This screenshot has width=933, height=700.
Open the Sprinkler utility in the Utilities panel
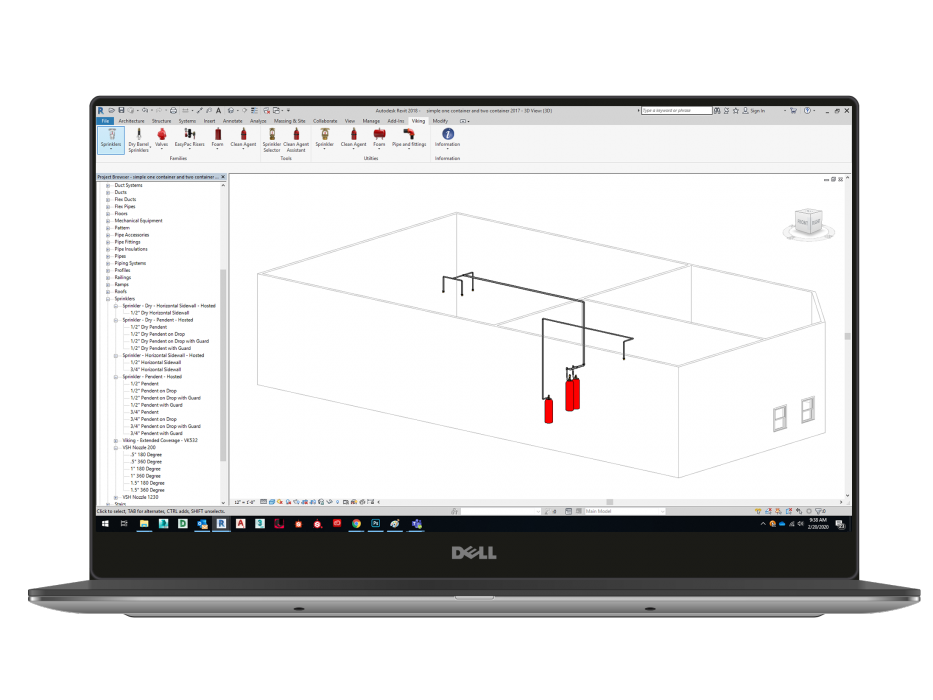324,138
